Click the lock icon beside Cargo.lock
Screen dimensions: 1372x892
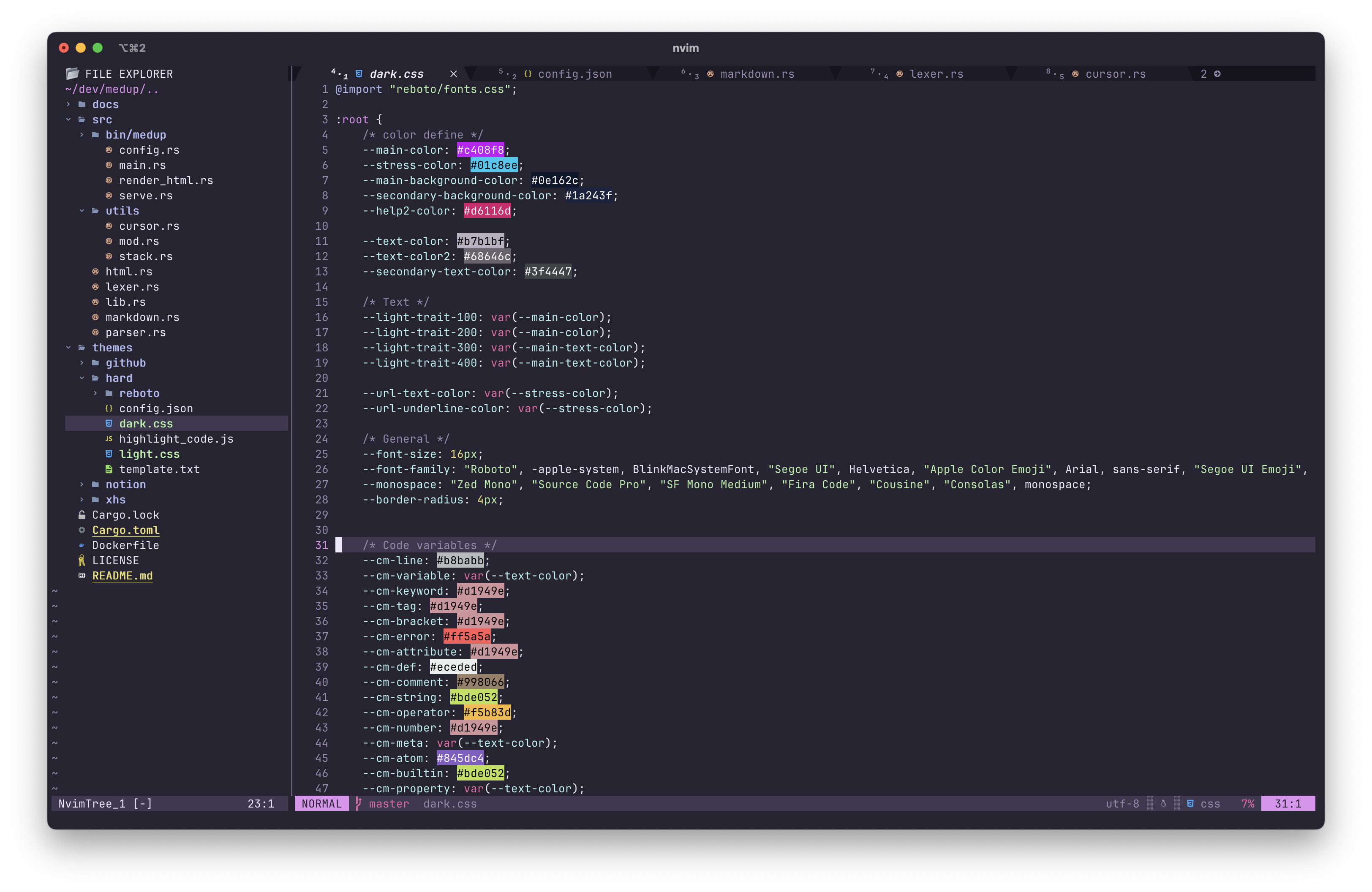pyautogui.click(x=82, y=514)
